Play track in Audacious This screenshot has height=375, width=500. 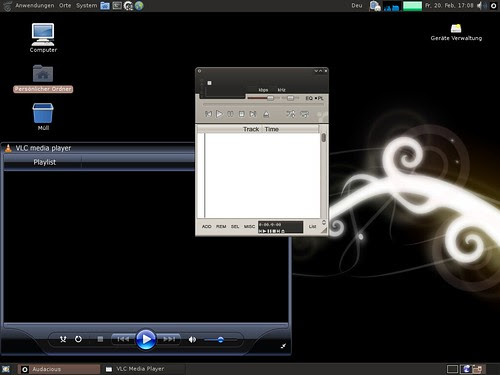point(219,114)
